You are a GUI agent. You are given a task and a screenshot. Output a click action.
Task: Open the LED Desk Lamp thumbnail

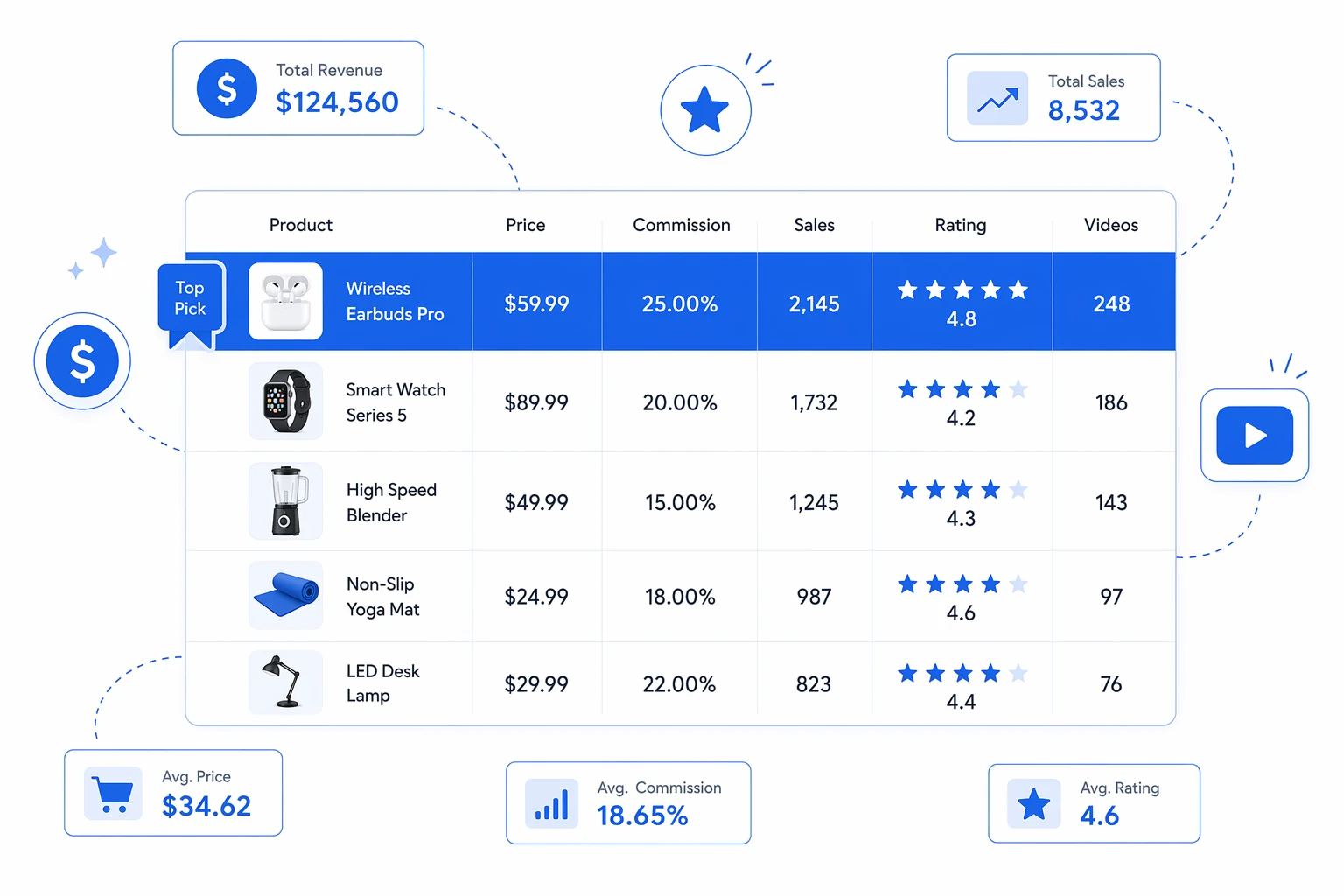click(286, 682)
